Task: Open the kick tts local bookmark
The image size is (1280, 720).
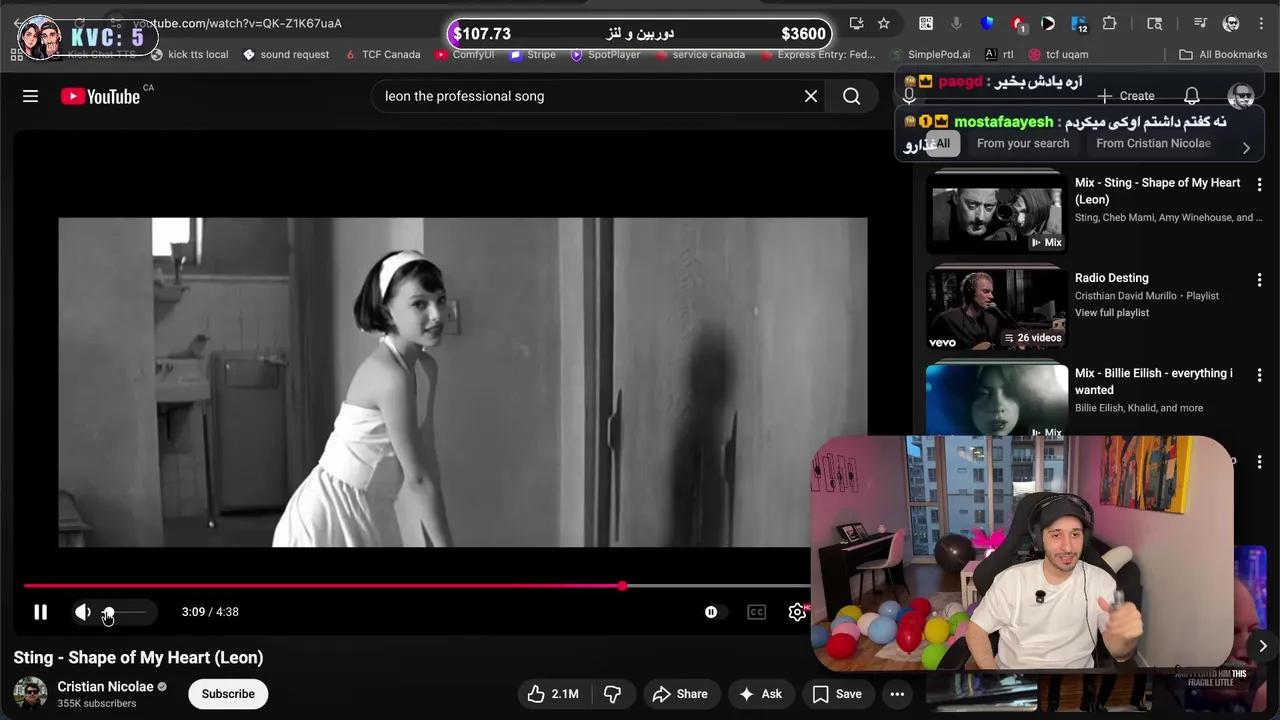Action: (189, 54)
